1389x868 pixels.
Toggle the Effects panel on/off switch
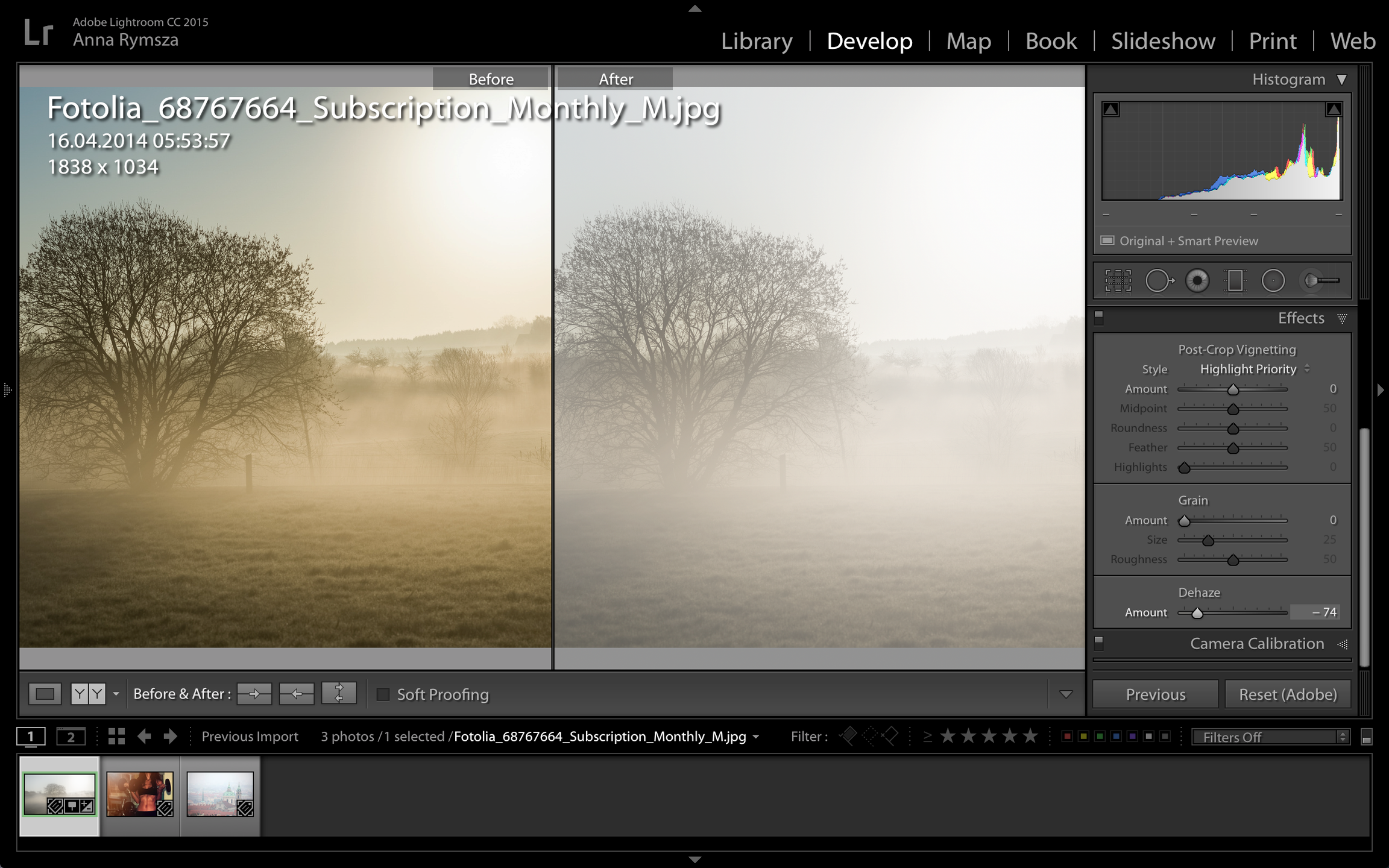tap(1098, 318)
